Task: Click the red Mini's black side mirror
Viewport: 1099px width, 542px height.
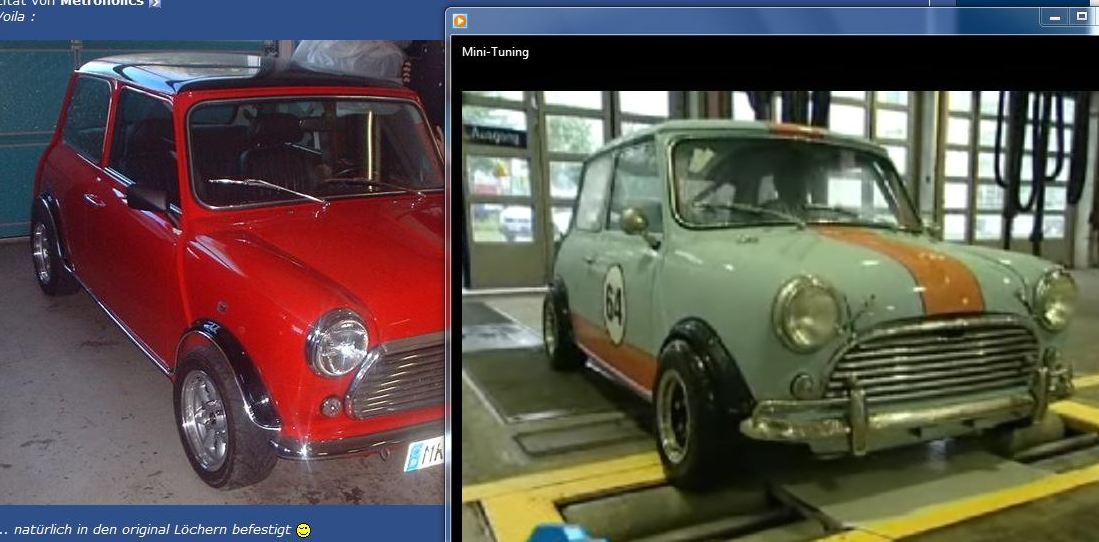Action: click(147, 197)
